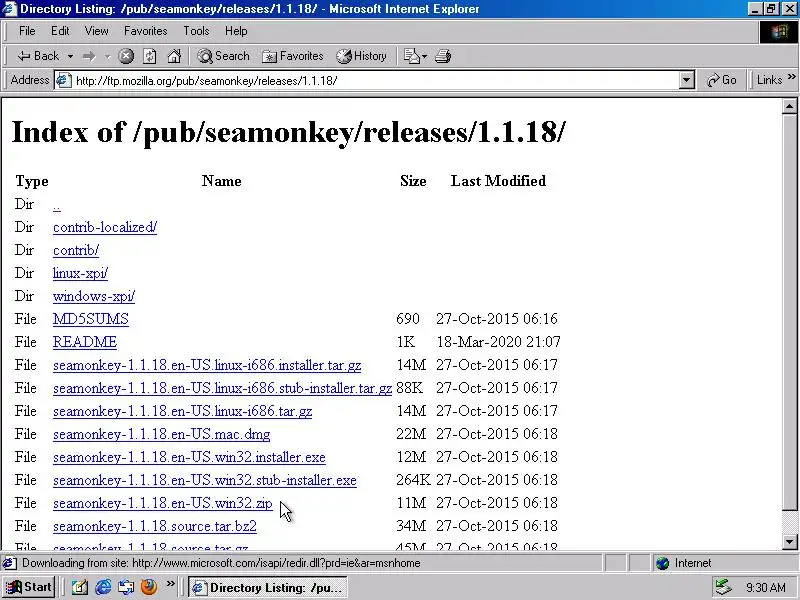Click the status bar IE page icon
The image size is (800, 600).
pyautogui.click(x=10, y=563)
